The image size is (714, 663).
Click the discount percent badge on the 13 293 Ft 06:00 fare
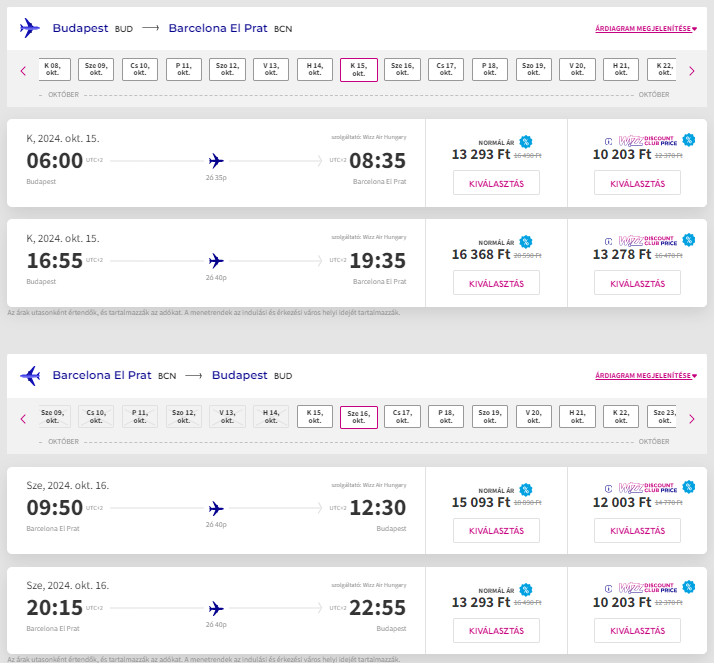(525, 142)
